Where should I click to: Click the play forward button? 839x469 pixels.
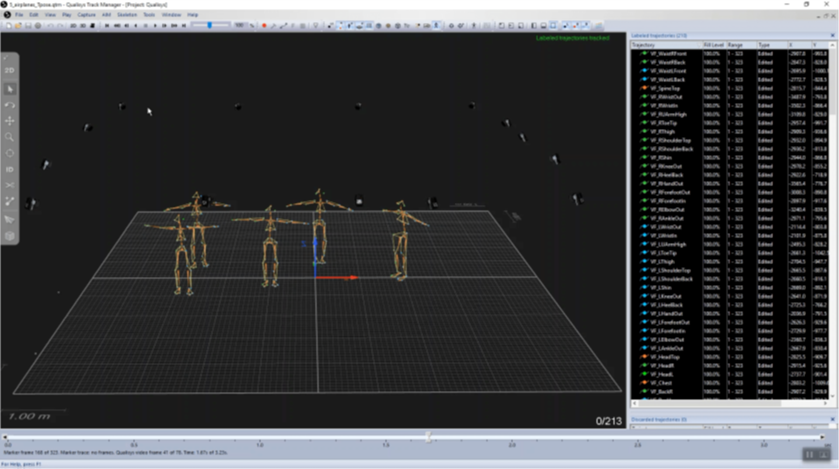click(x=155, y=26)
